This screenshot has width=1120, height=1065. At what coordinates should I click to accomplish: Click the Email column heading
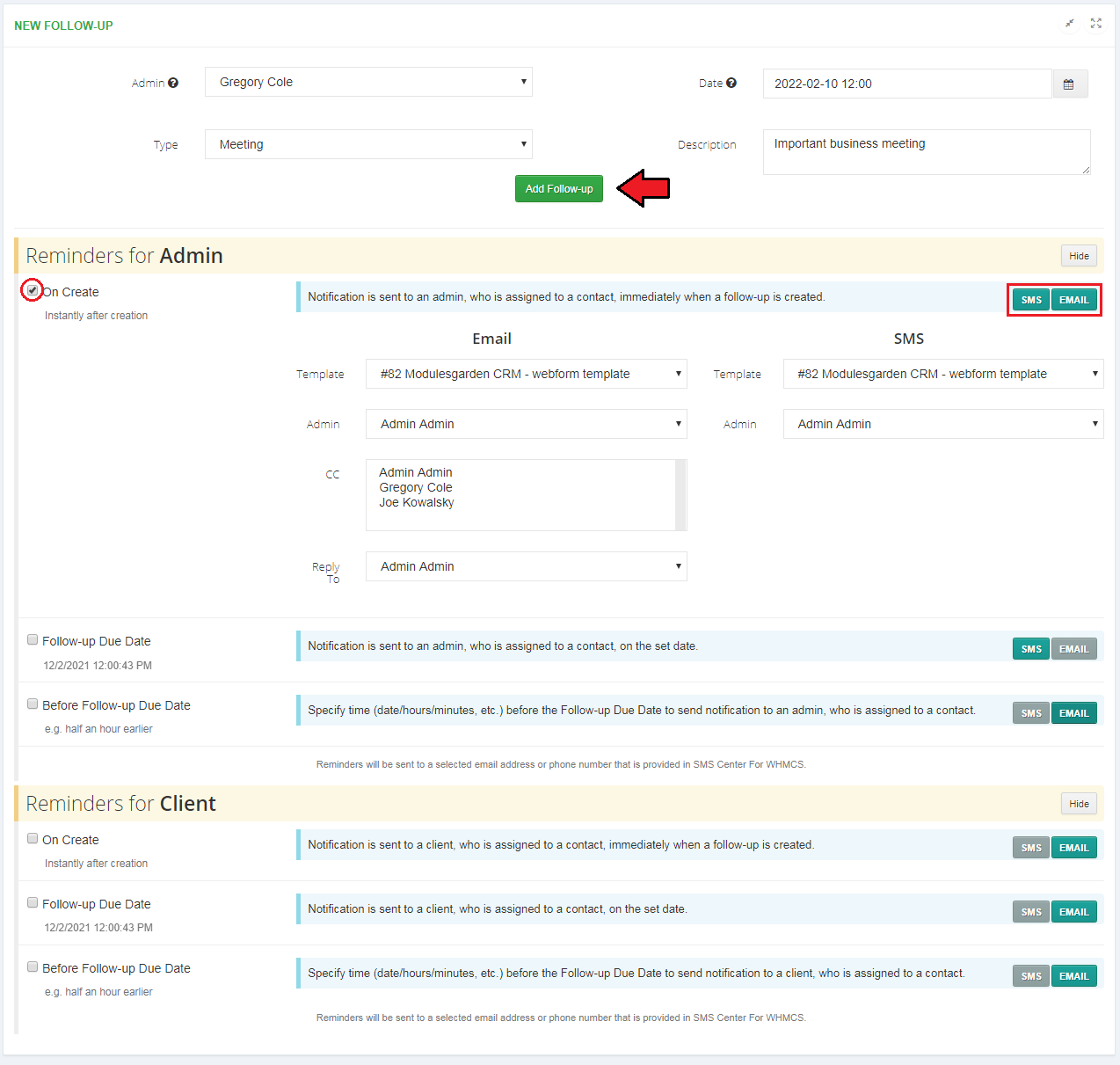pyautogui.click(x=491, y=339)
